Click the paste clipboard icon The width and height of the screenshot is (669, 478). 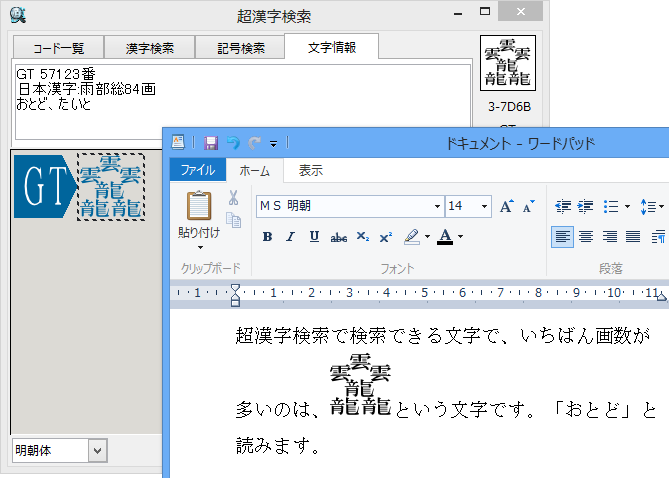tap(199, 205)
